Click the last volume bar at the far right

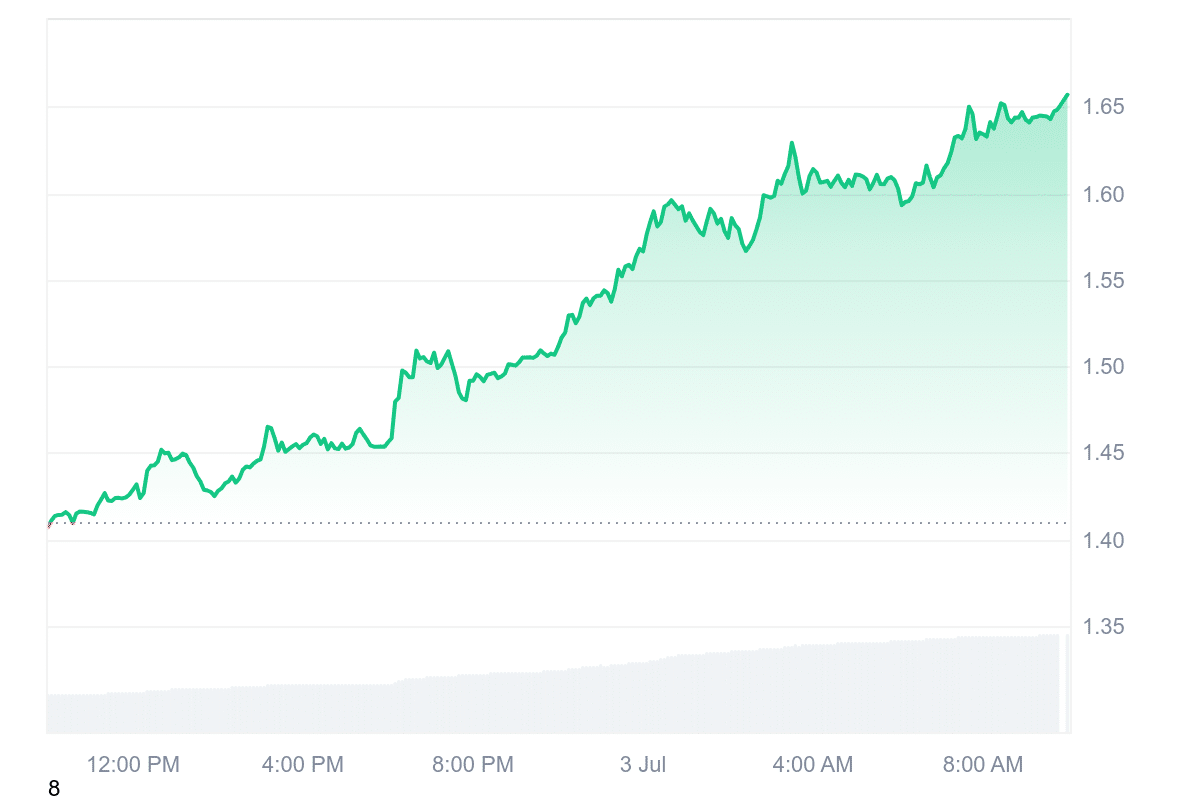tap(1068, 683)
